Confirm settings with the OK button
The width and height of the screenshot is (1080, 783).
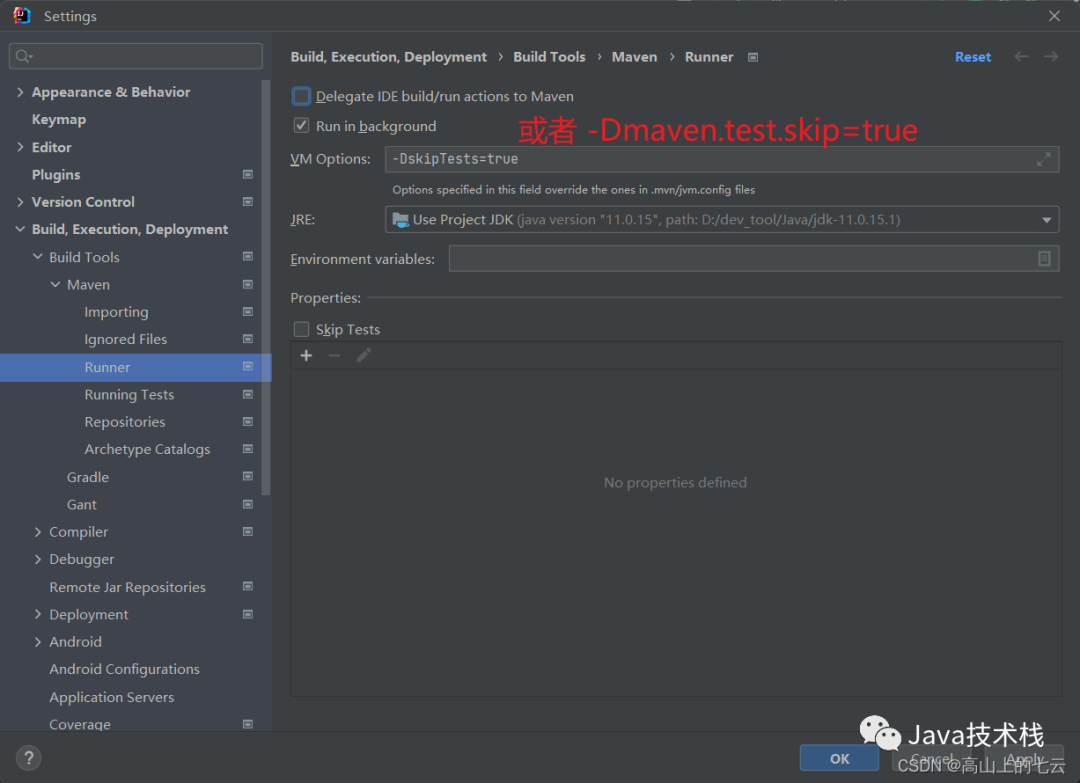click(x=839, y=758)
